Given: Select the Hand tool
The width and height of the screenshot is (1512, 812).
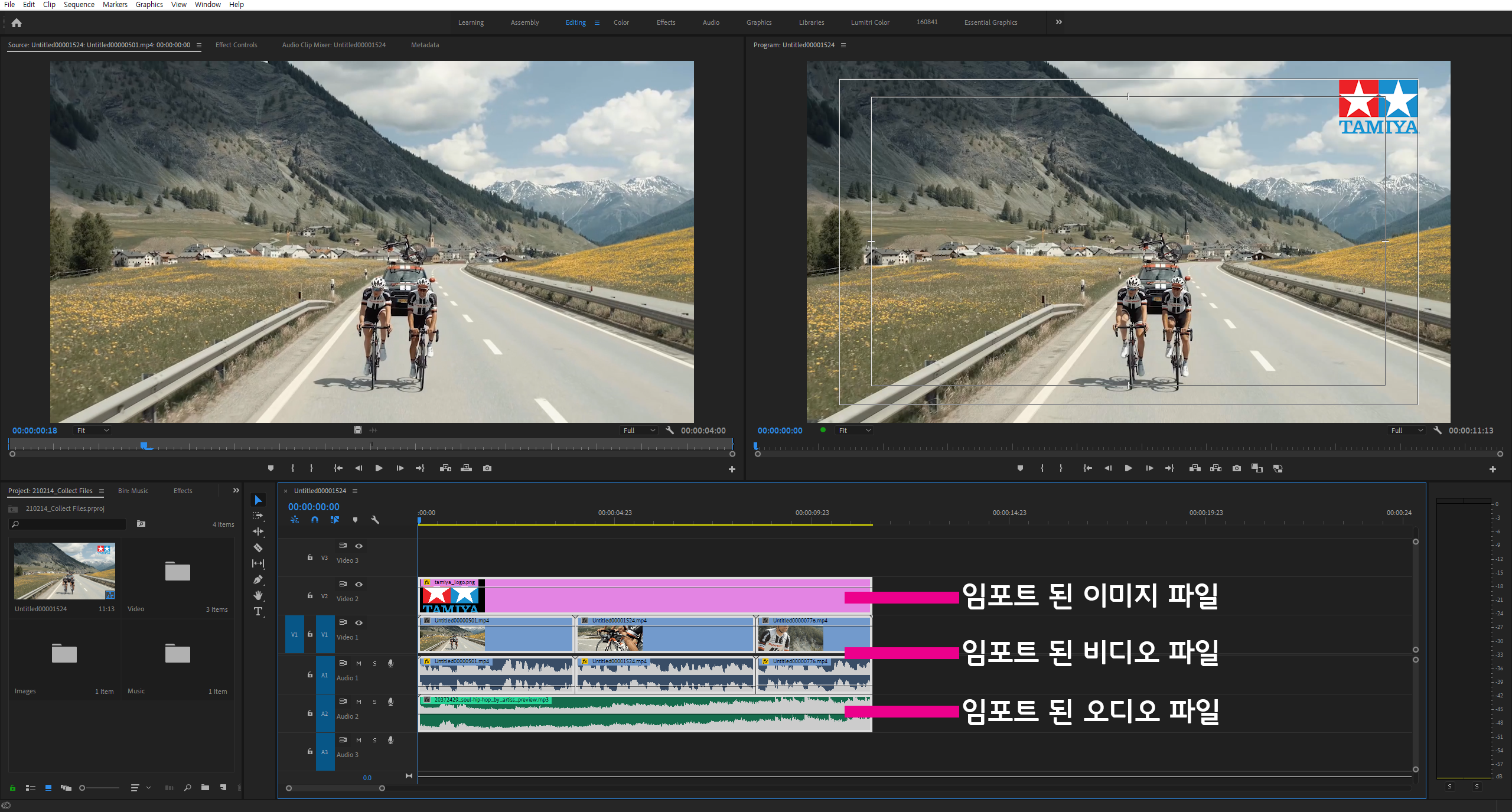Looking at the screenshot, I should (258, 595).
